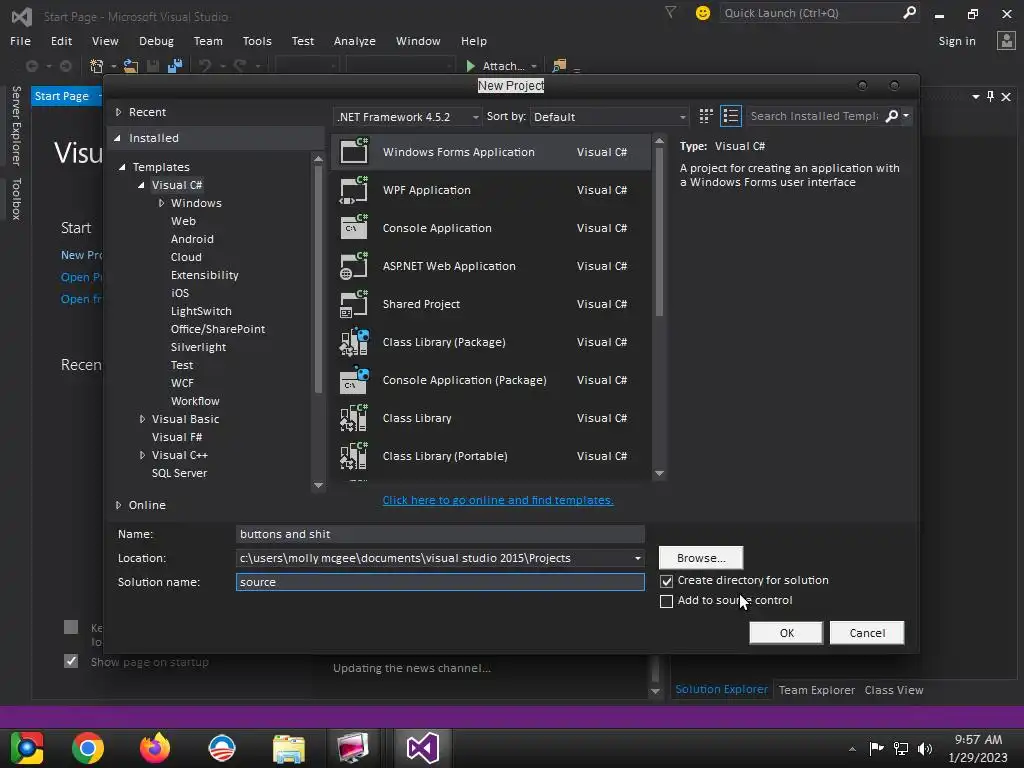Click the Browse... button
Screen dimensions: 1024x768
(x=701, y=558)
